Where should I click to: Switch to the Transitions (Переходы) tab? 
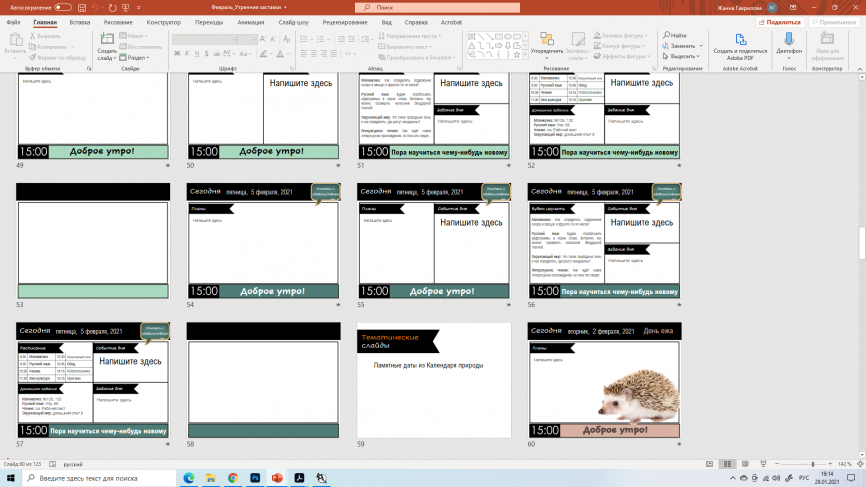click(209, 21)
